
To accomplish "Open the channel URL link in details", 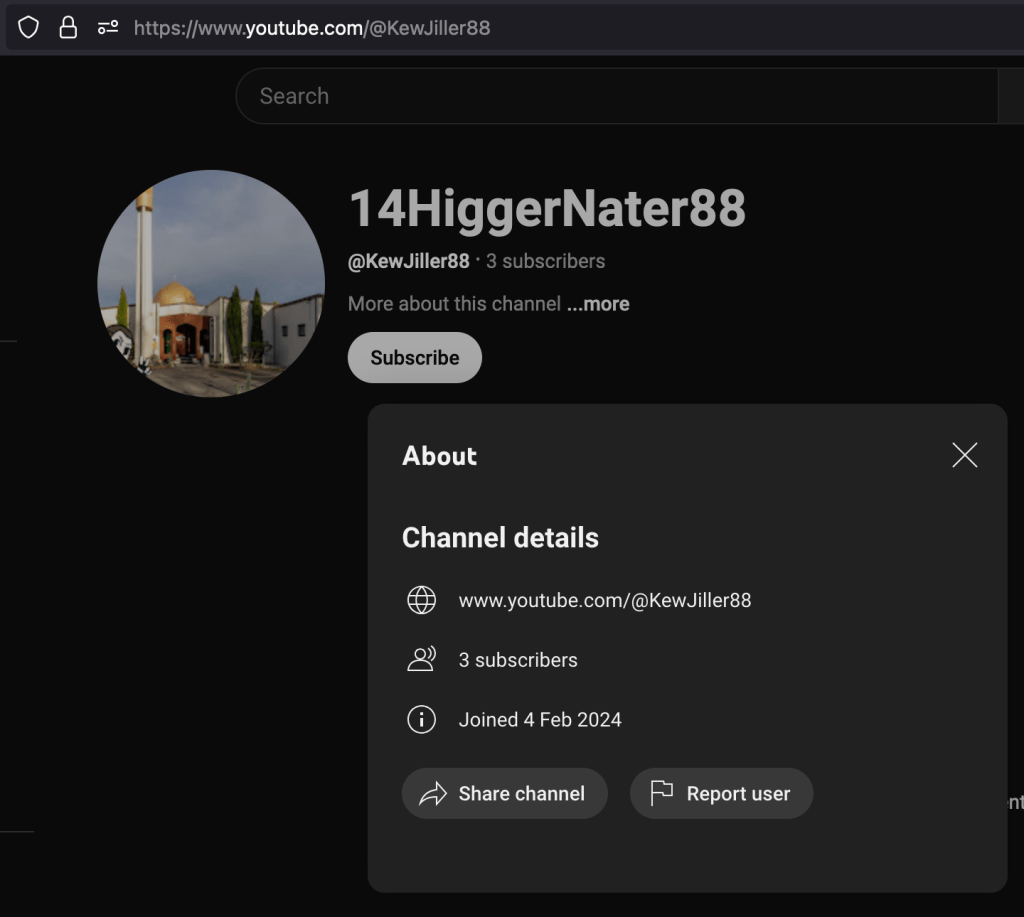I will pos(604,600).
